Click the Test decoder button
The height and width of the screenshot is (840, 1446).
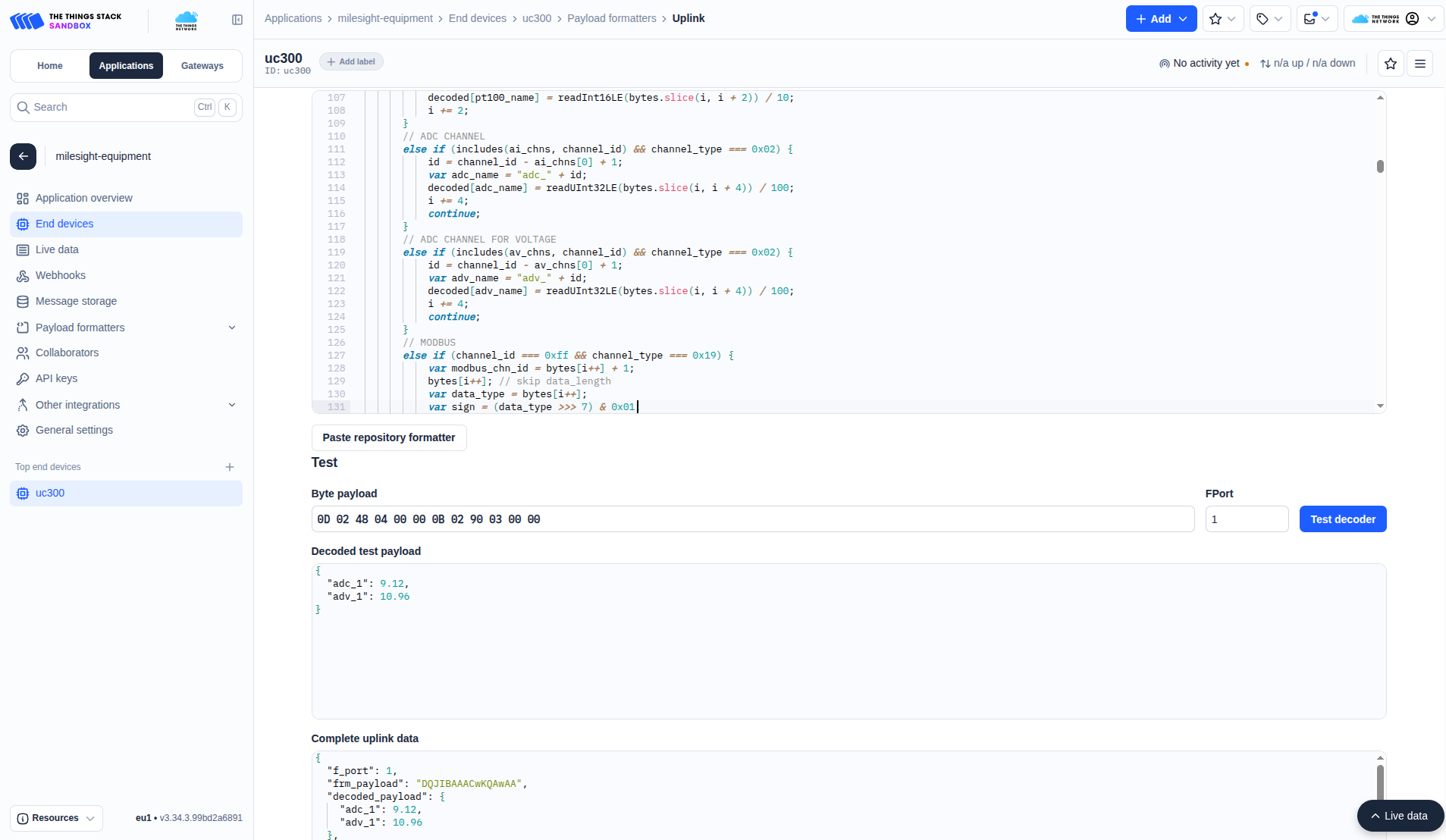pos(1342,519)
